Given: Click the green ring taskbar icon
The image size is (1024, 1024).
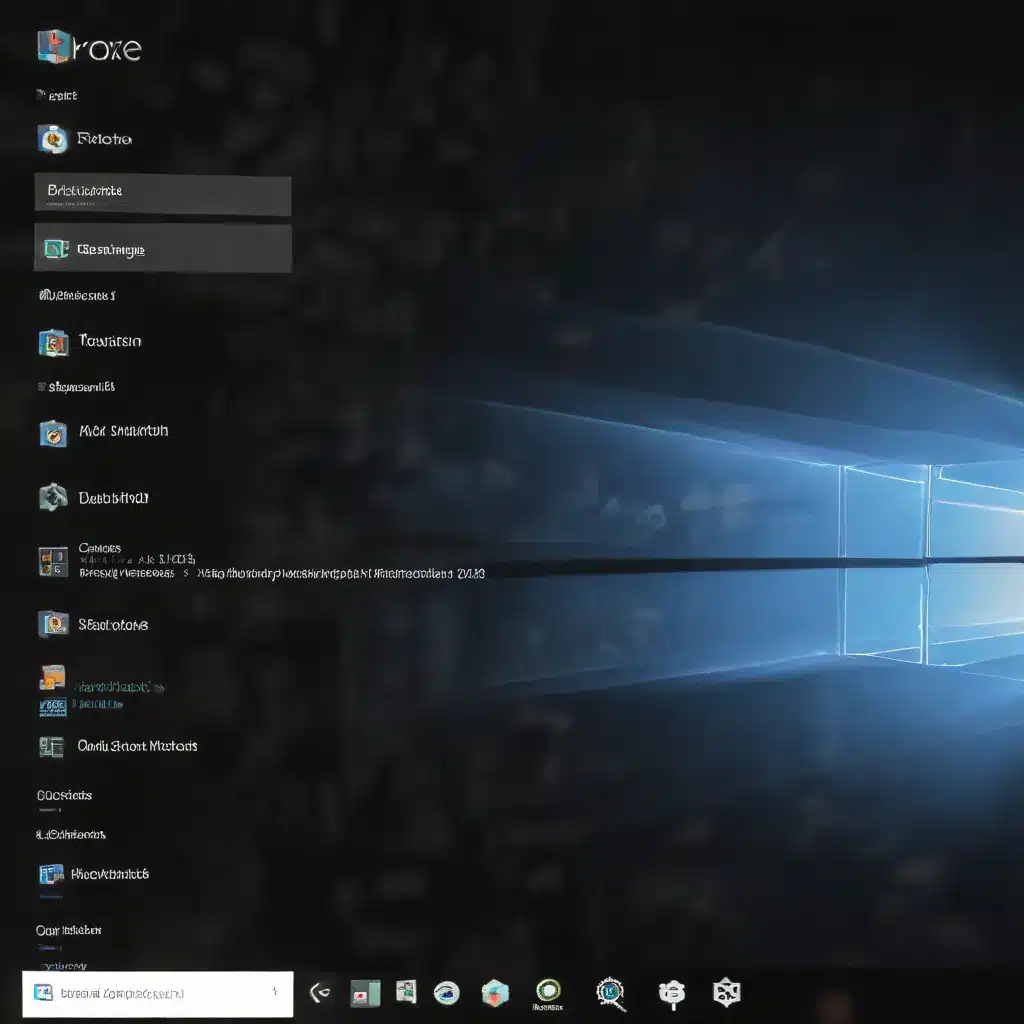Looking at the screenshot, I should pyautogui.click(x=549, y=991).
